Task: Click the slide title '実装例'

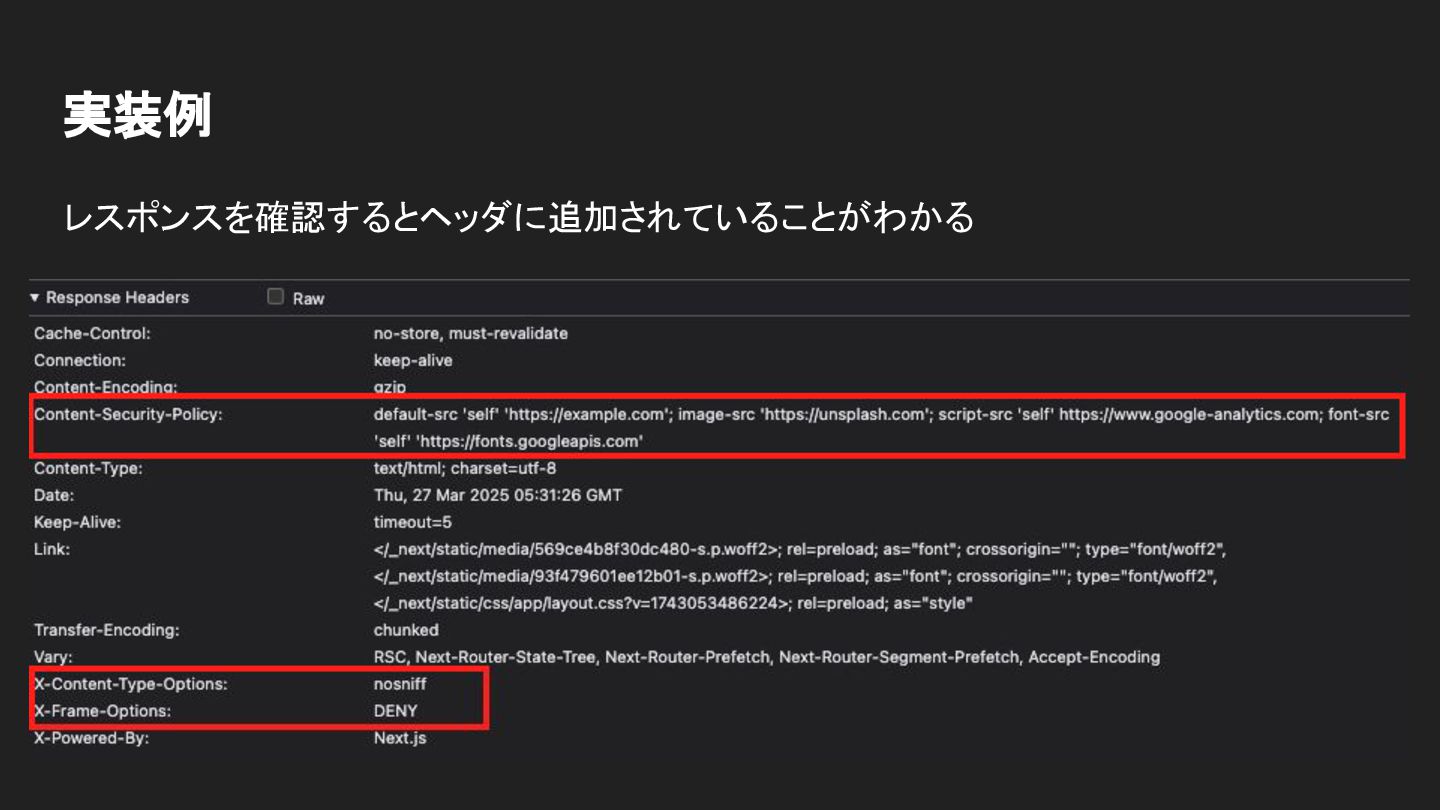Action: click(x=137, y=116)
